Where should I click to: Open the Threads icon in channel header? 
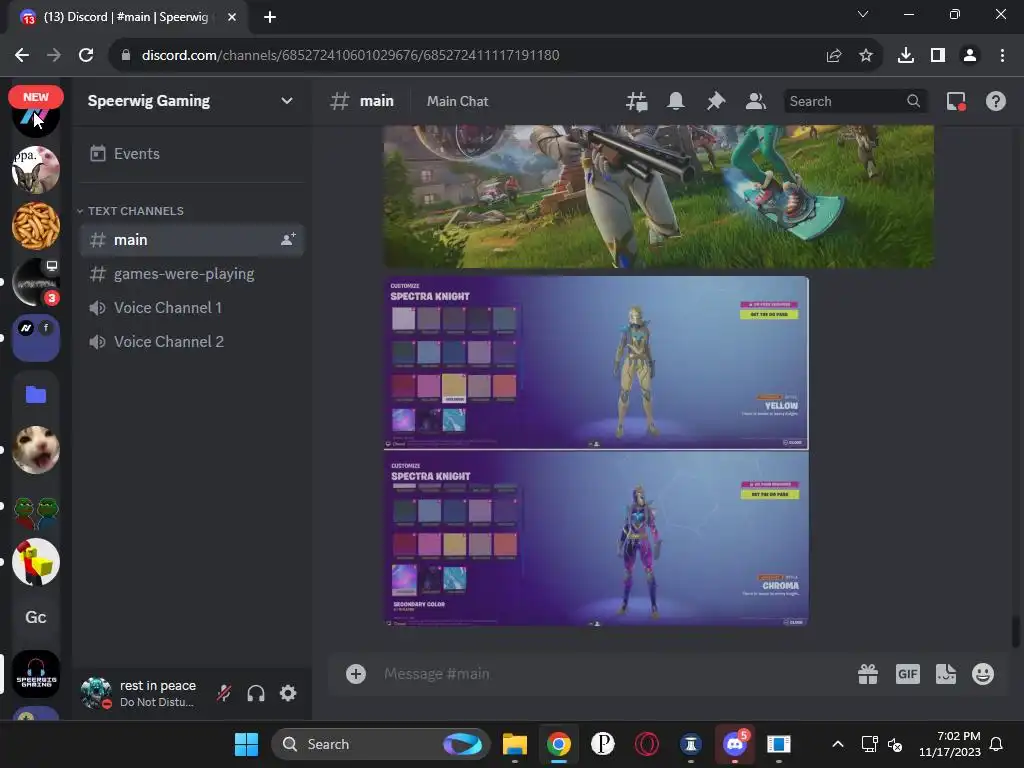[x=637, y=101]
